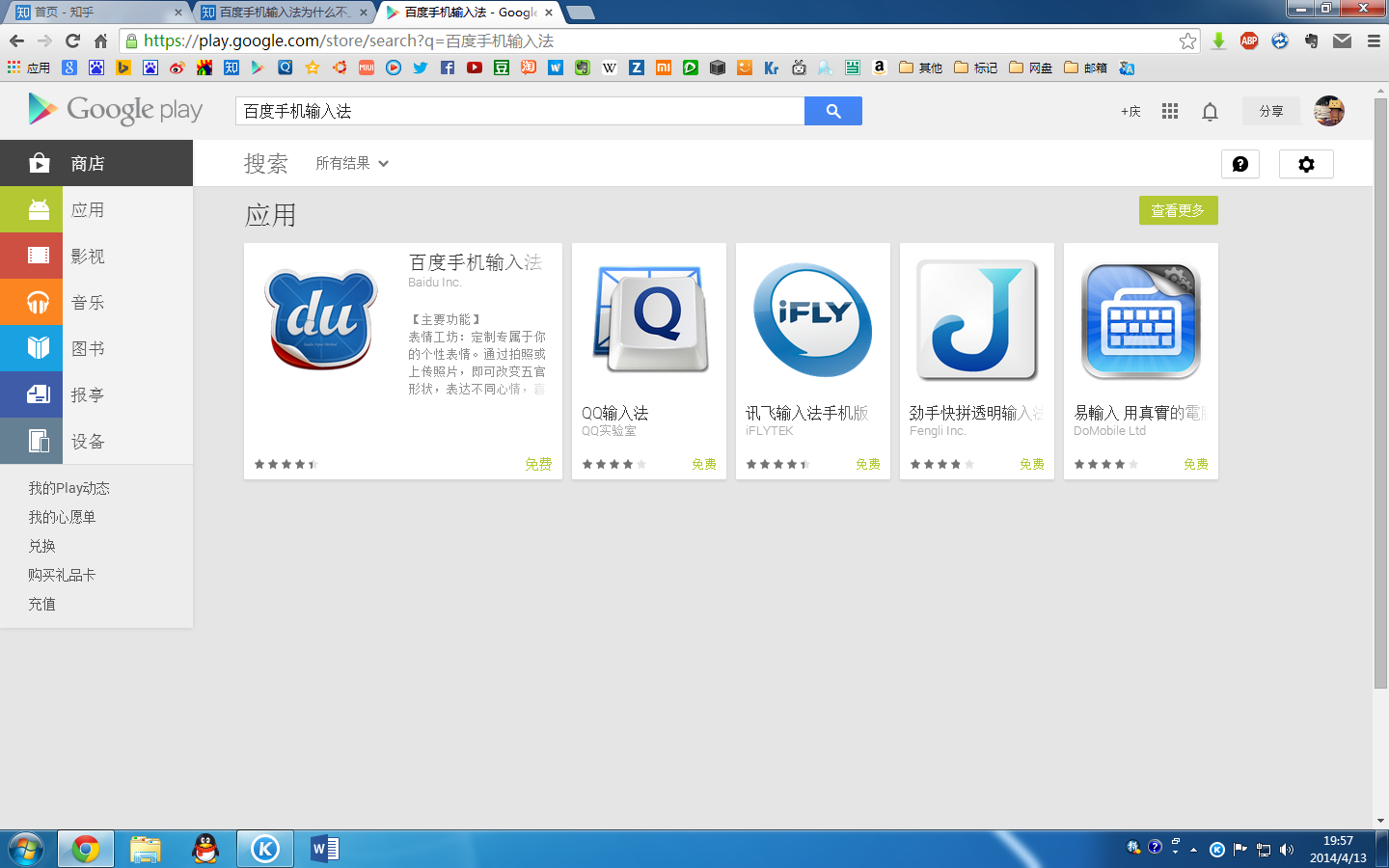Open the blue Zhihu 知 bookmark icon
This screenshot has width=1389, height=868.
point(231,68)
